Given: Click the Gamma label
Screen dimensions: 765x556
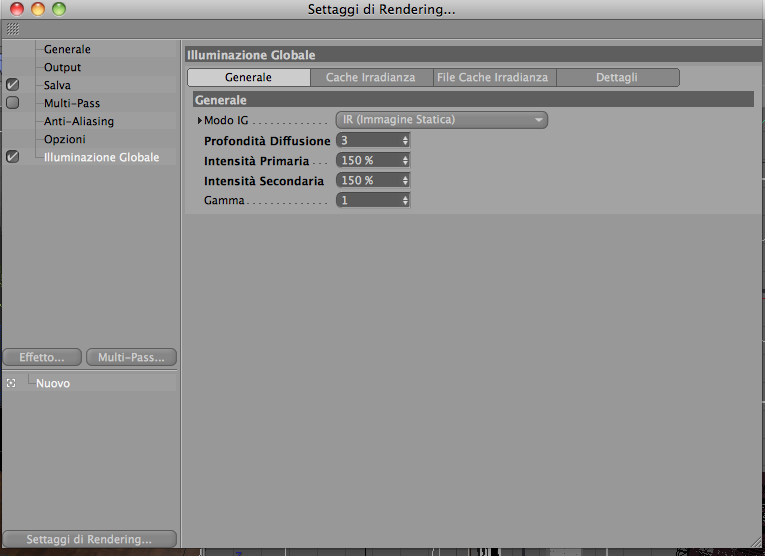Looking at the screenshot, I should point(224,200).
